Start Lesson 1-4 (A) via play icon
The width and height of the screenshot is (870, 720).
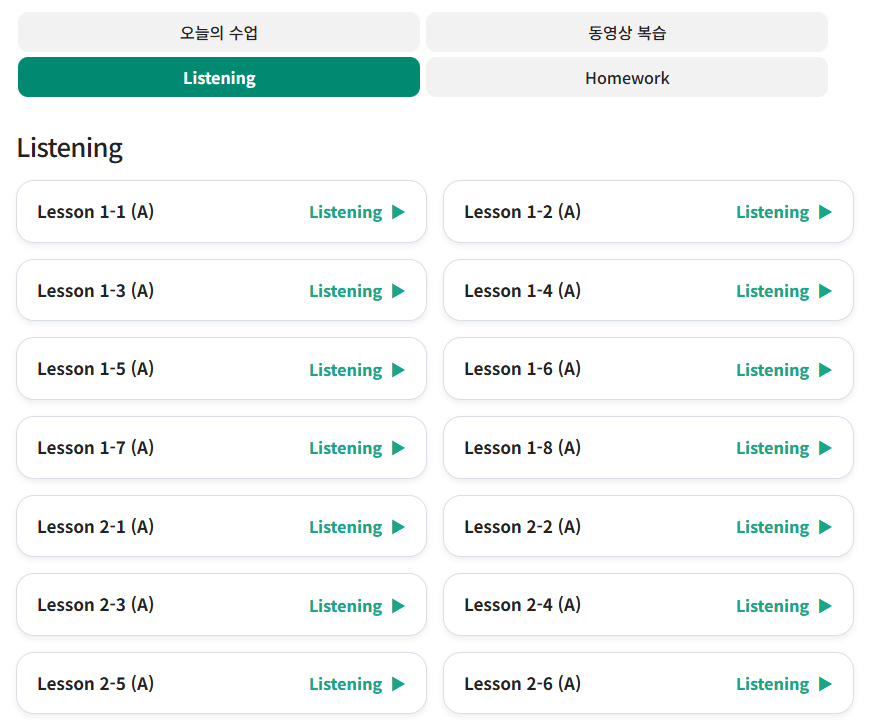pyautogui.click(x=826, y=291)
